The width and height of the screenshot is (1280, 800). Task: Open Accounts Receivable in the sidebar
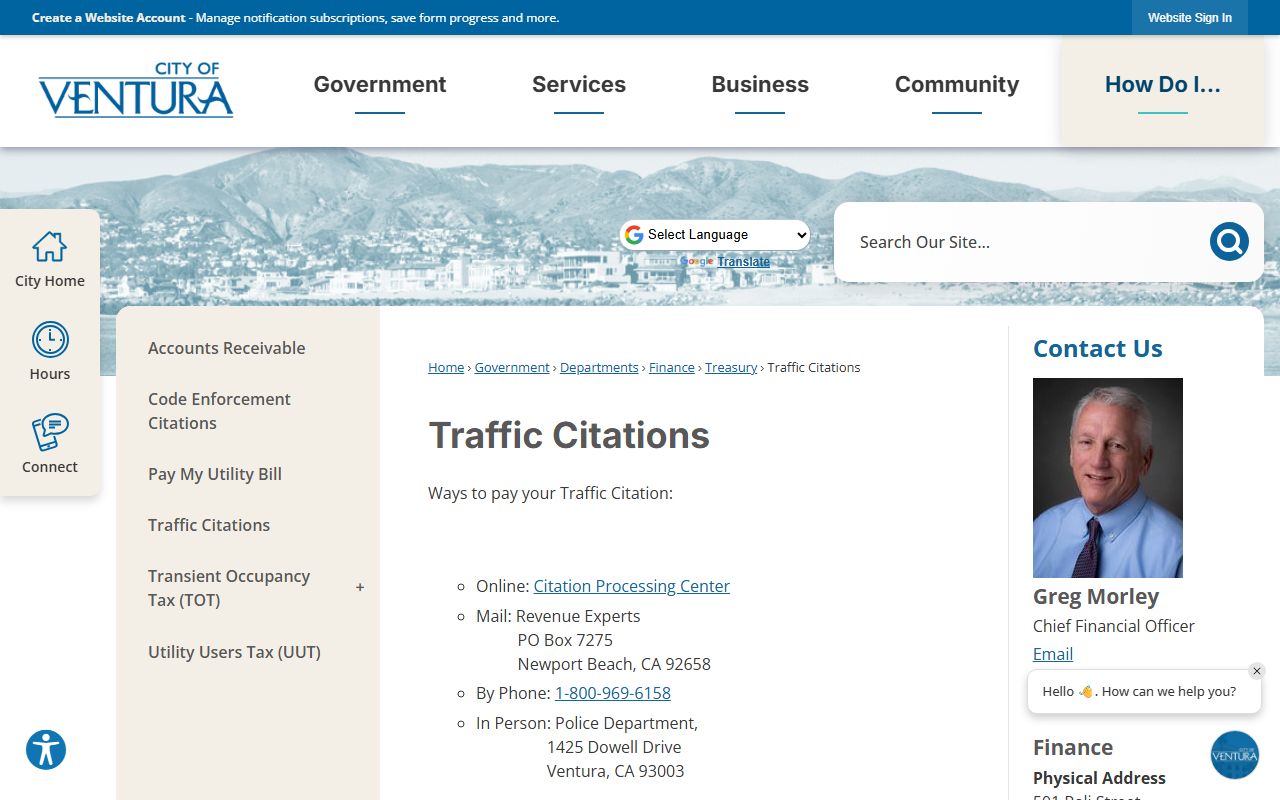point(227,348)
